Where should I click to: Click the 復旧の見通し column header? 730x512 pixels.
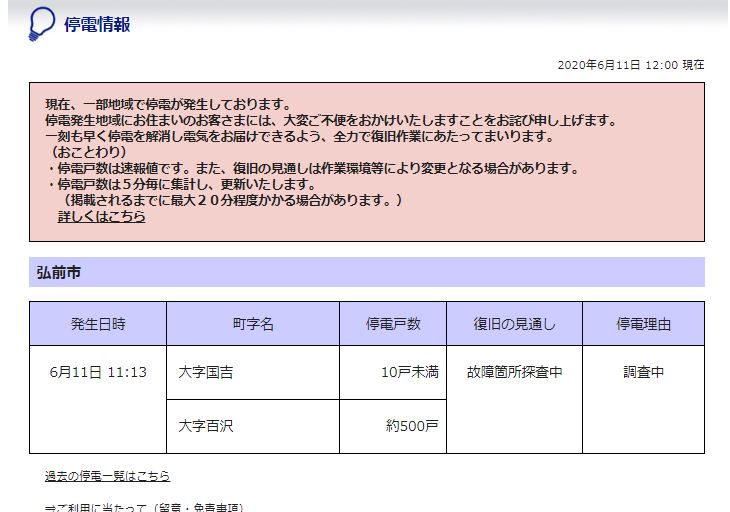514,323
